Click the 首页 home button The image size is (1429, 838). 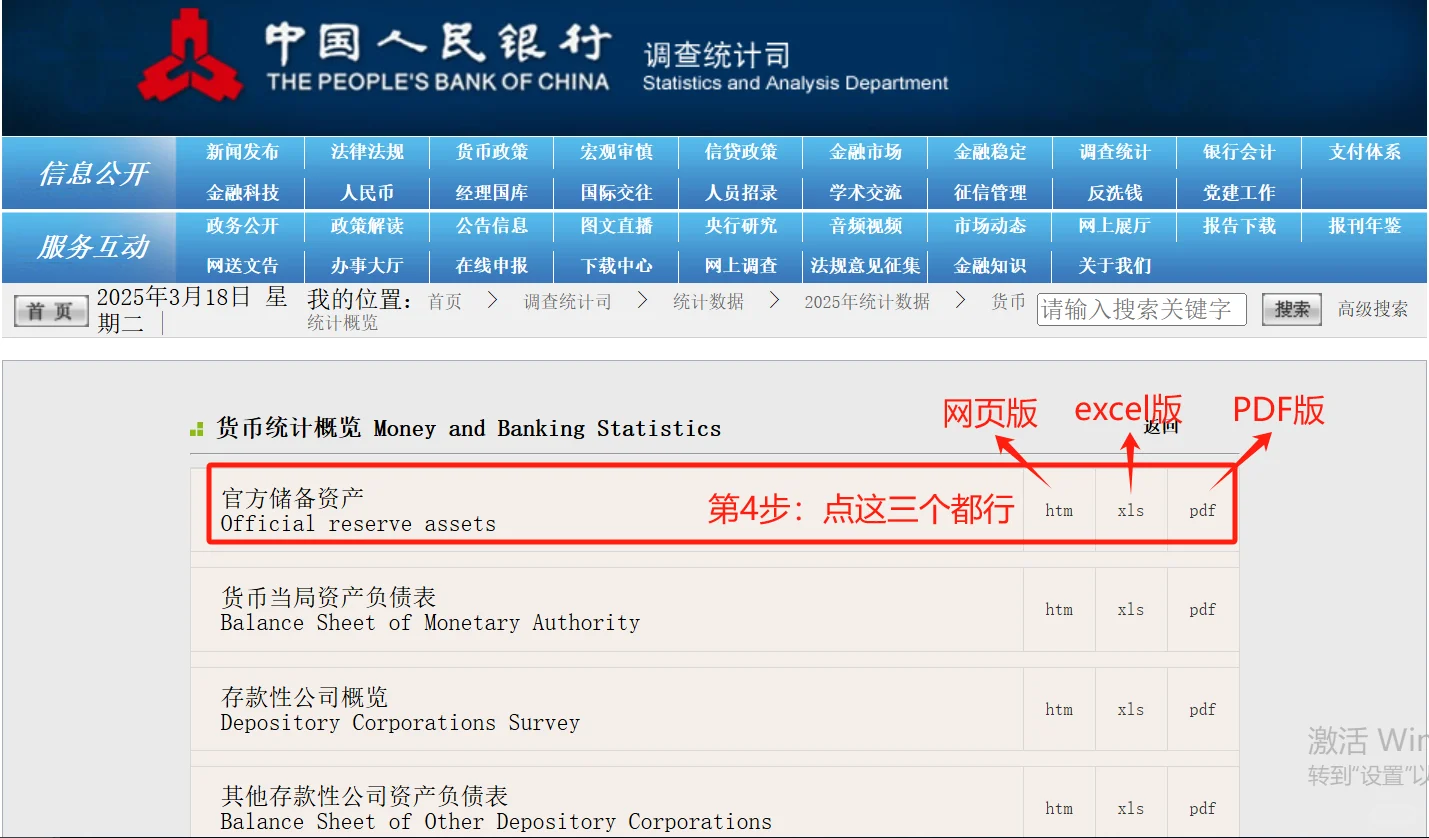pyautogui.click(x=51, y=311)
